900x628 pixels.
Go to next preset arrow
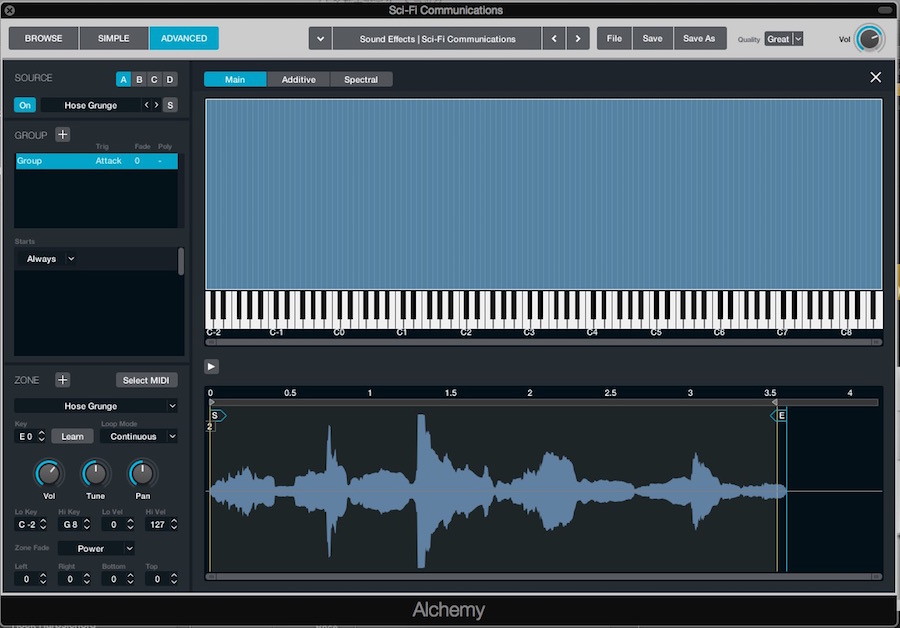[578, 38]
